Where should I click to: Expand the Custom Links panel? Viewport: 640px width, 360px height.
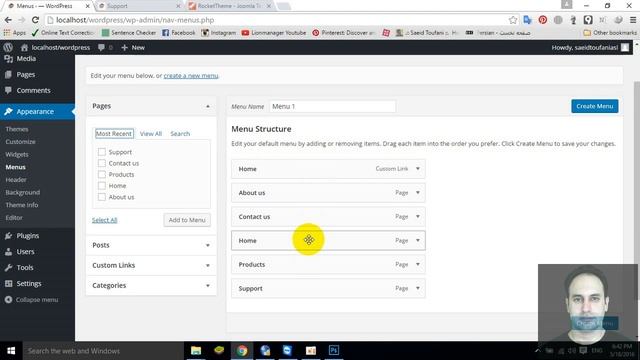point(208,265)
